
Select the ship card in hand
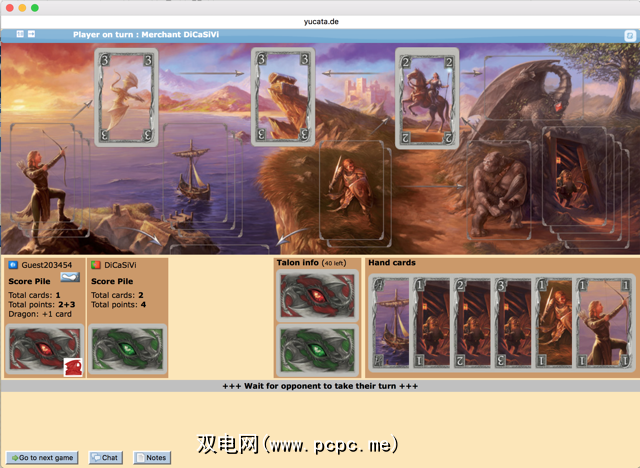click(x=391, y=322)
